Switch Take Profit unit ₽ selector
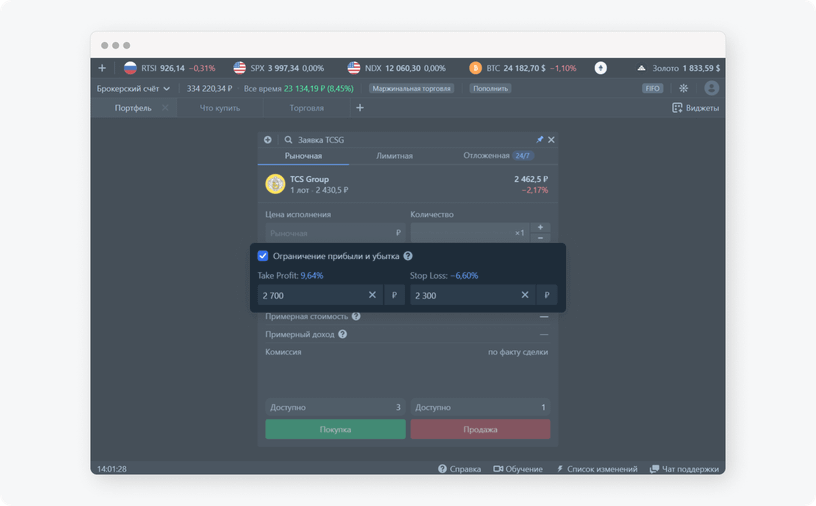816x506 pixels. click(x=394, y=295)
